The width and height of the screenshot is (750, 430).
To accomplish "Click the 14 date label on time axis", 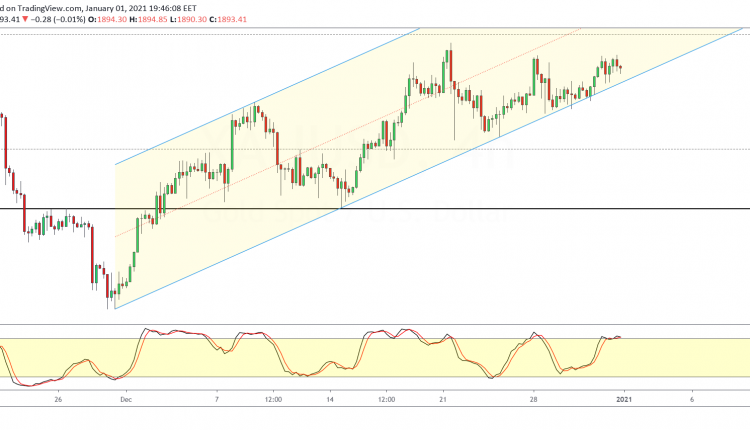I will pyautogui.click(x=330, y=399).
